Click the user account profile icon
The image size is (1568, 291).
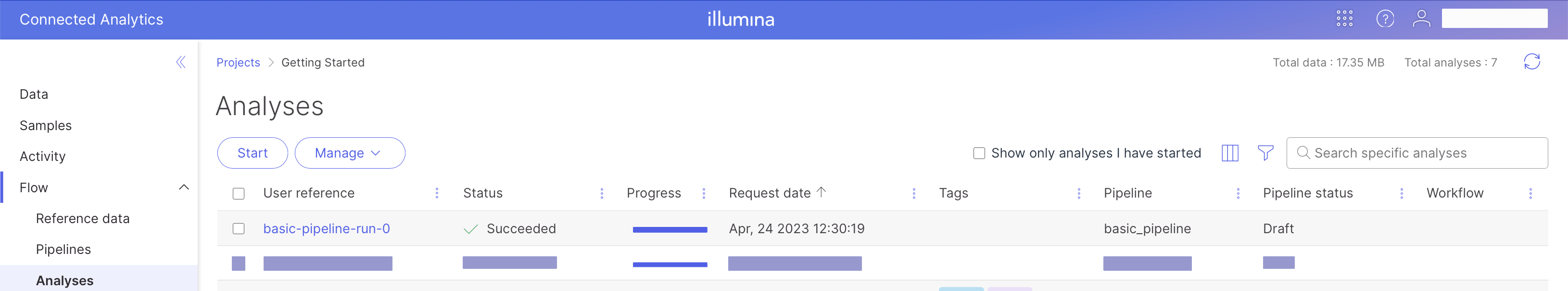tap(1421, 19)
